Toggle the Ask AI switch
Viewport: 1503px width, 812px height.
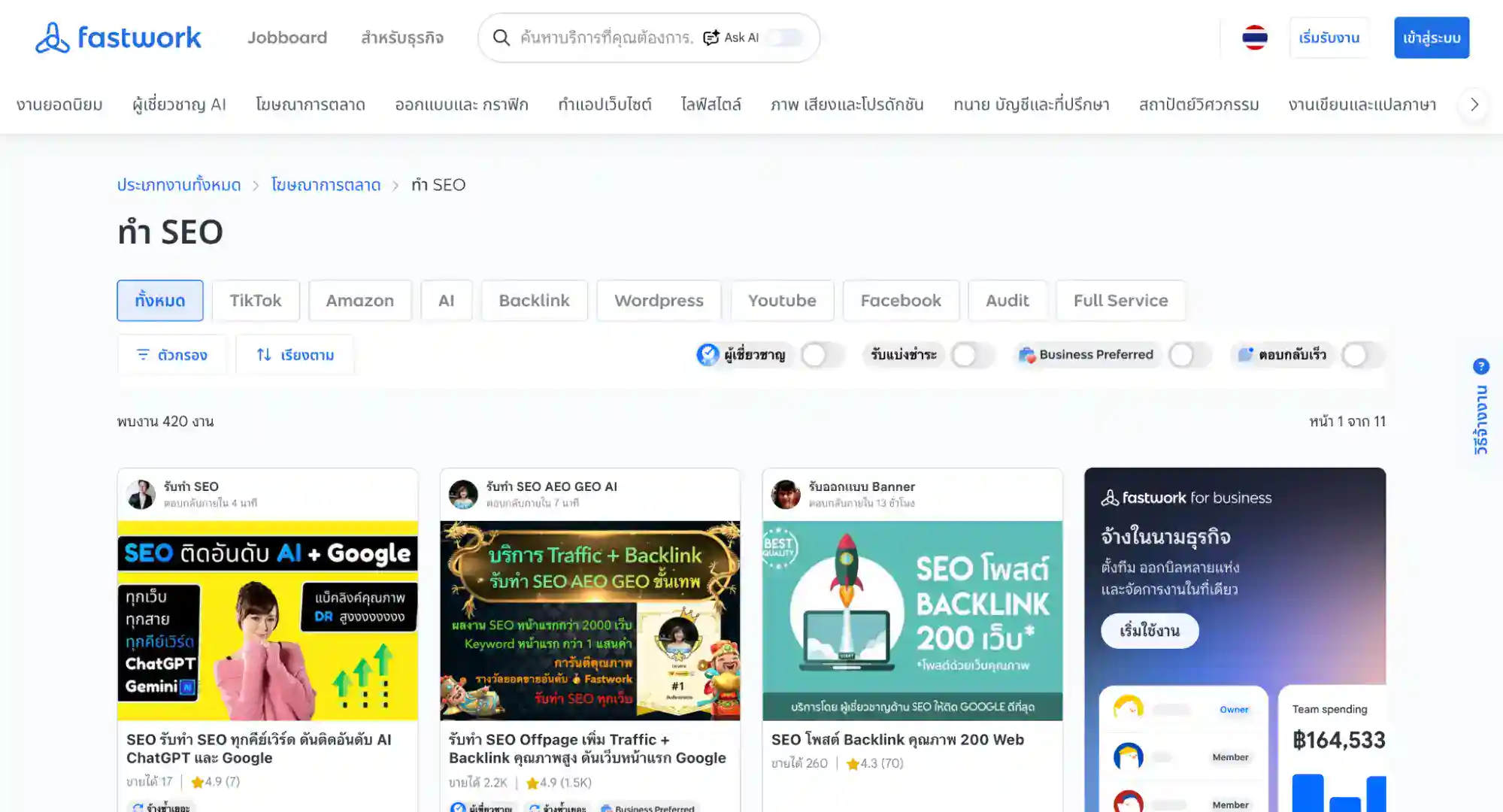(x=784, y=38)
